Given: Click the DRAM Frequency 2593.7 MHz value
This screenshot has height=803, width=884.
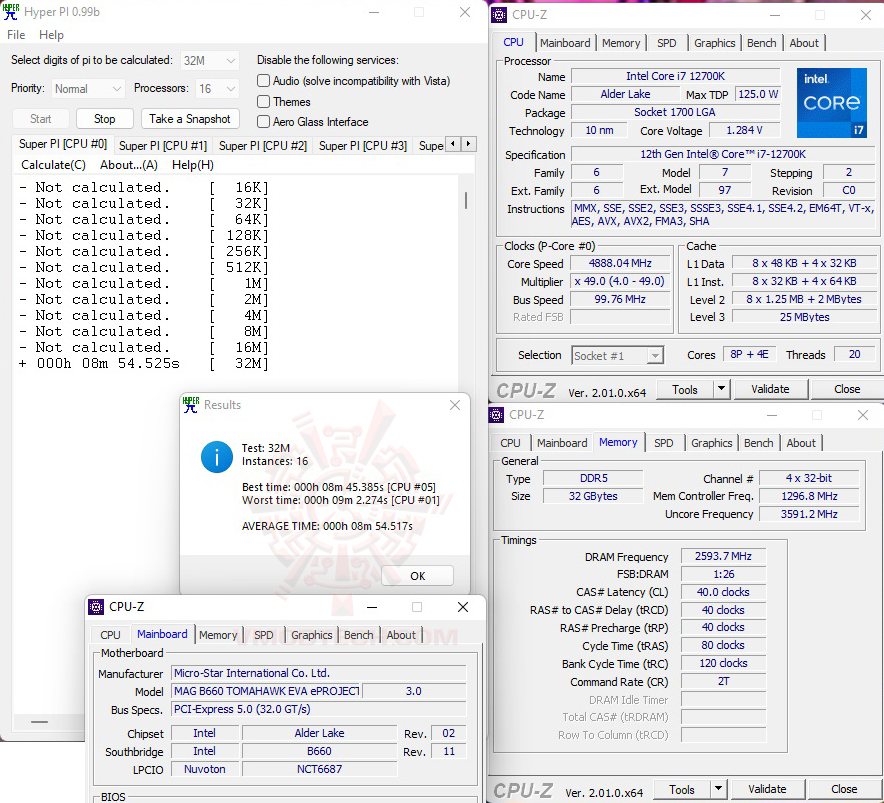Looking at the screenshot, I should coord(723,556).
